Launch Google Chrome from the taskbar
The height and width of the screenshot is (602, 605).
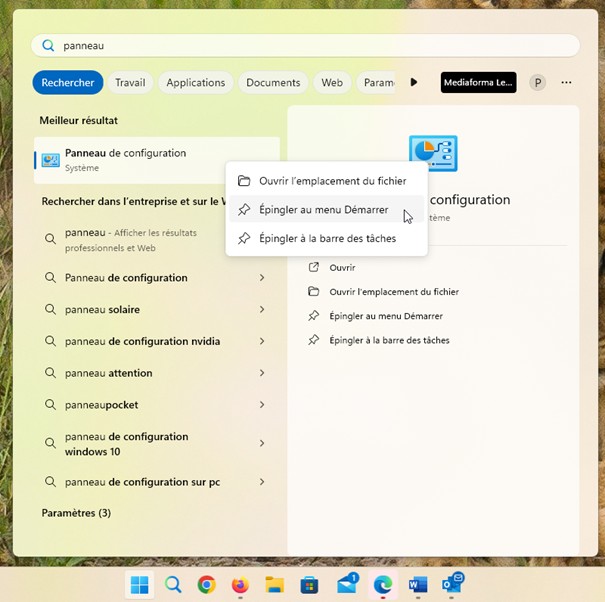click(206, 585)
